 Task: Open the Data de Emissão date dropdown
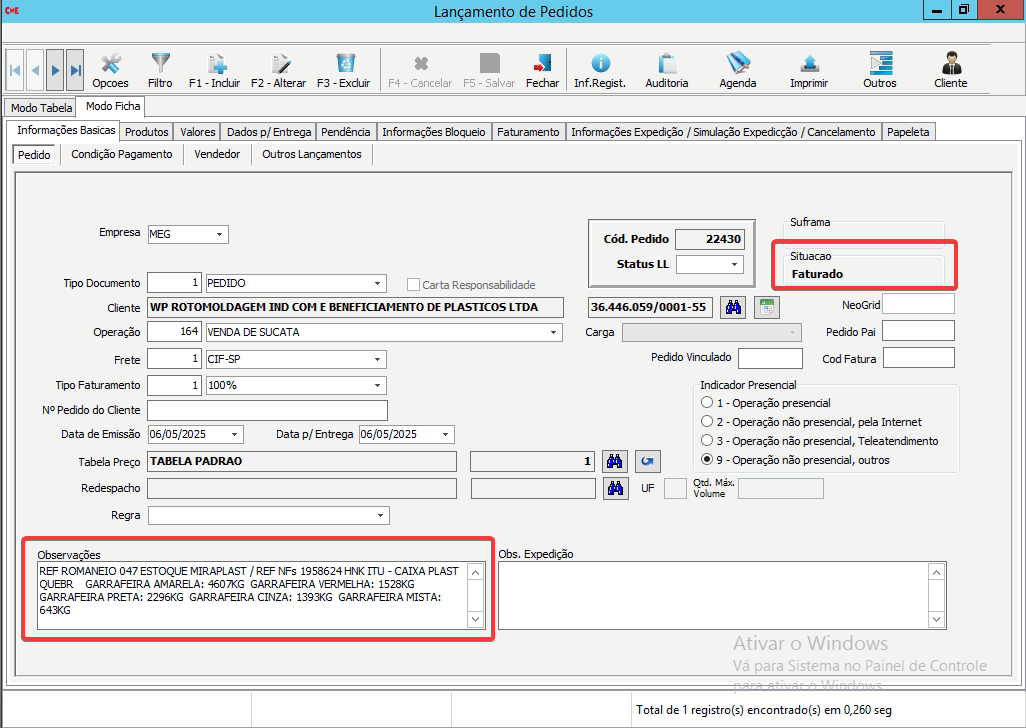(x=234, y=435)
